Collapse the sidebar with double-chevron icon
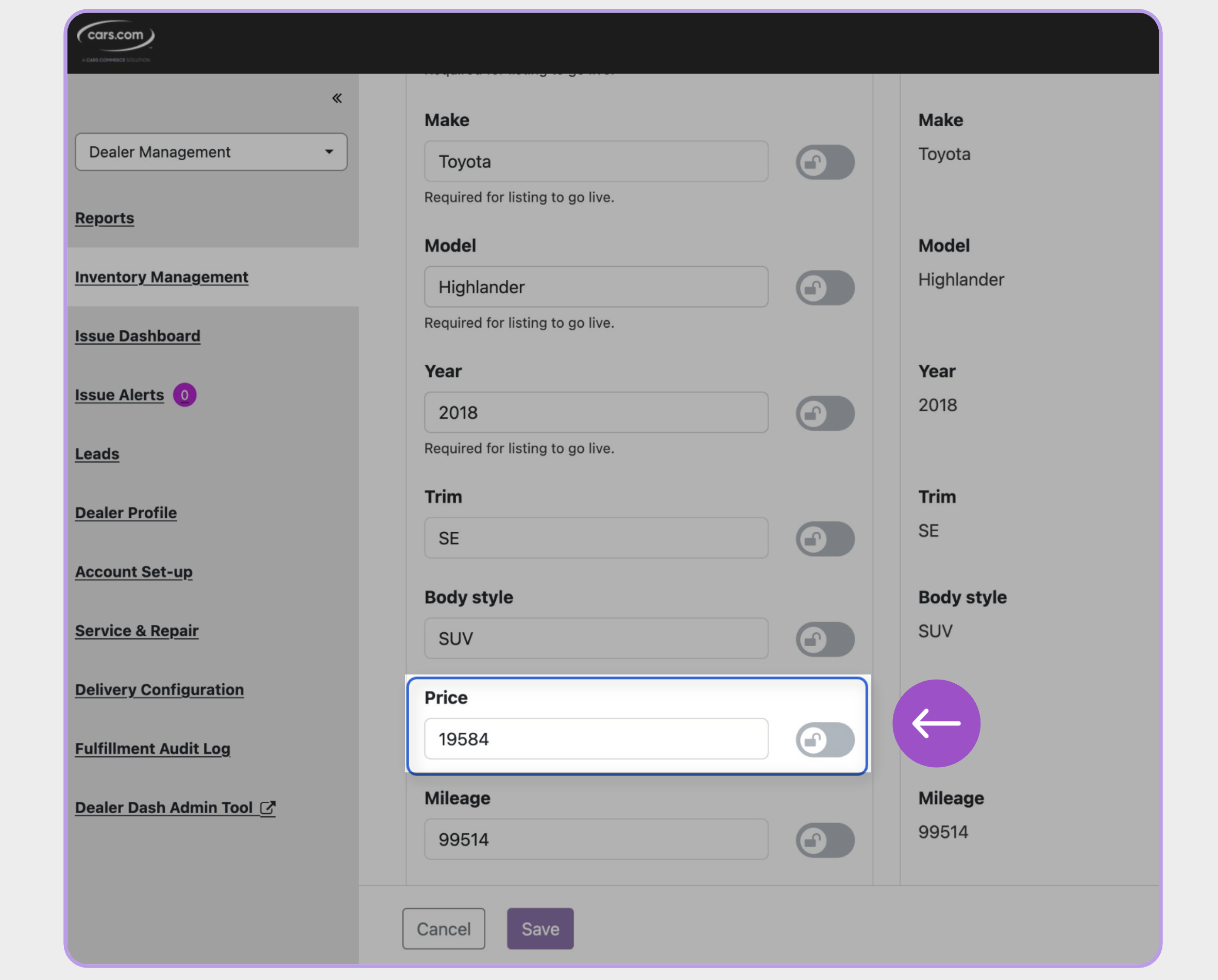Viewport: 1218px width, 980px height. 336,98
